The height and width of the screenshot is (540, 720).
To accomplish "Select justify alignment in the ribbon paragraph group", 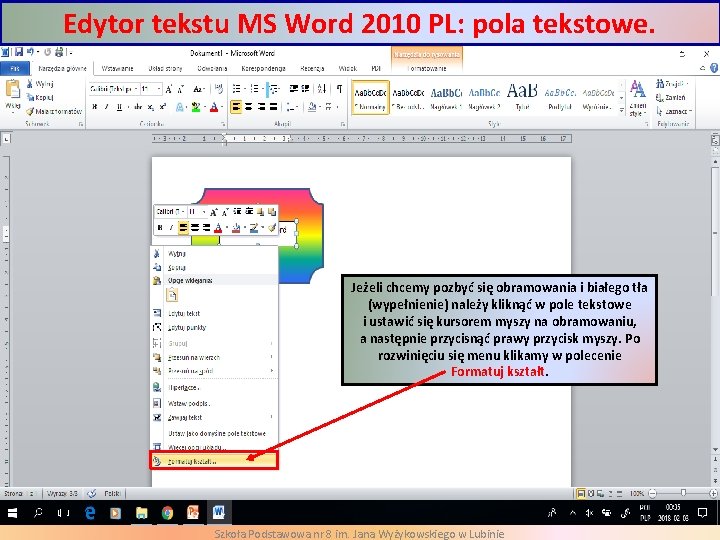I will (273, 107).
